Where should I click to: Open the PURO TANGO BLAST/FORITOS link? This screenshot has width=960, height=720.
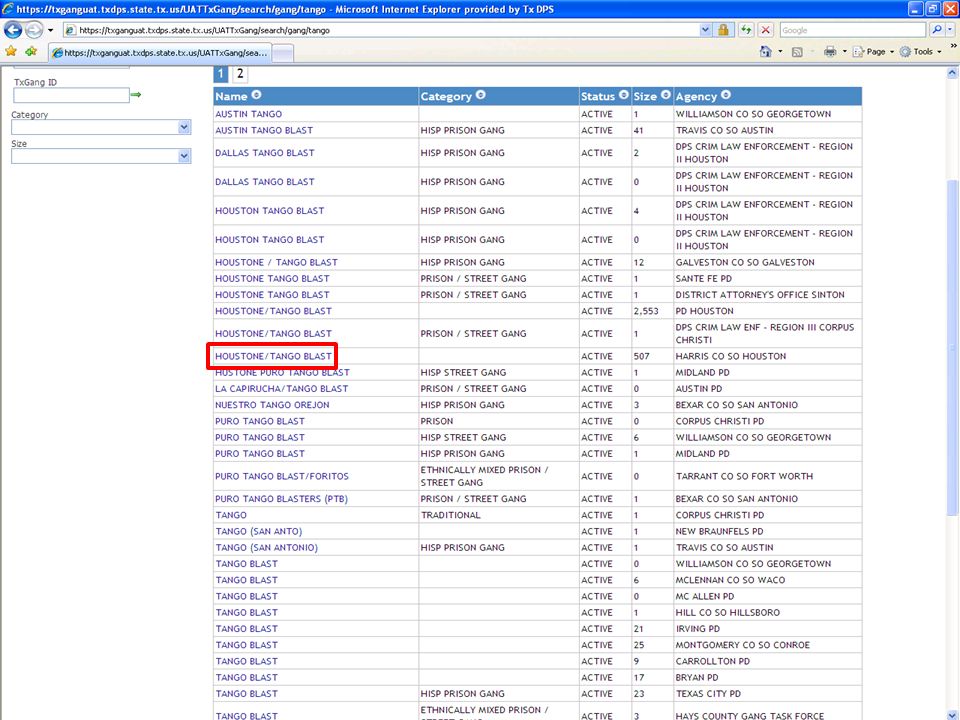(x=282, y=476)
